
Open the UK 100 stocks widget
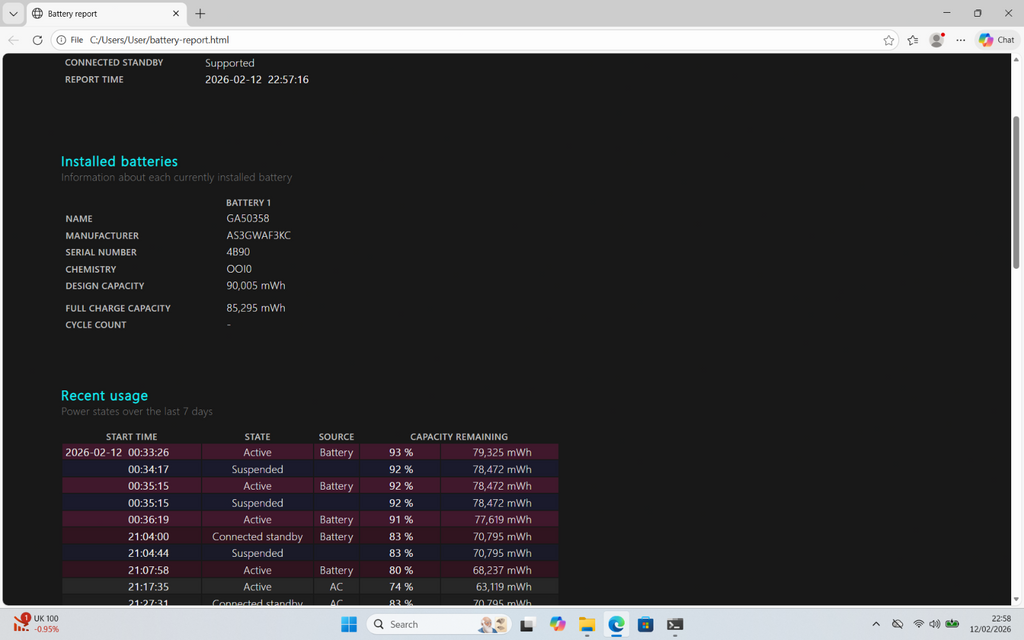tap(38, 624)
